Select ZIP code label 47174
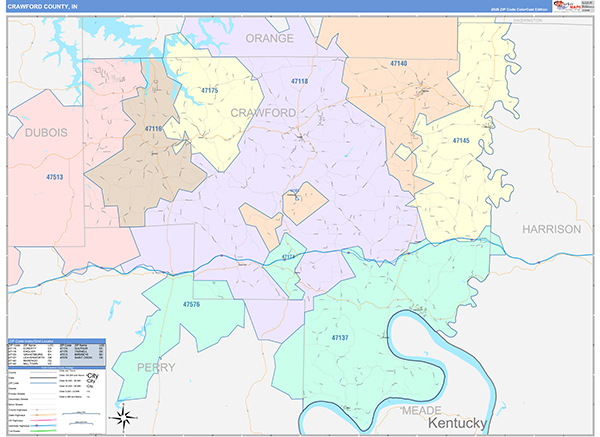Screen dimensions: 600x437 288,257
